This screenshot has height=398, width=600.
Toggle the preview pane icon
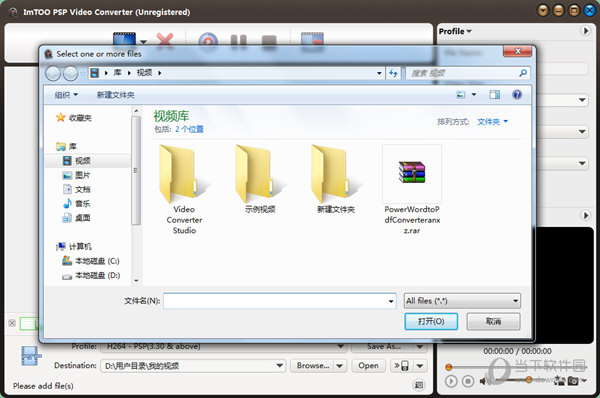pos(495,95)
